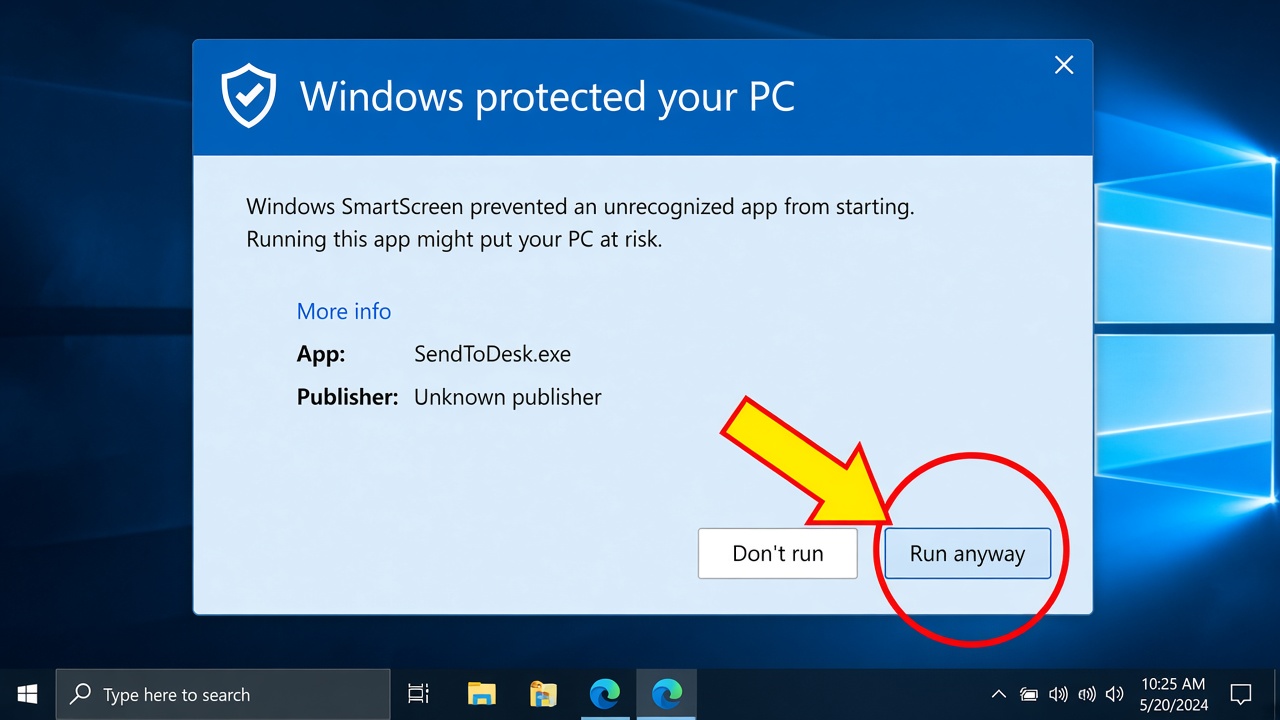Open the clock showing 10:25 AM
This screenshot has width=1280, height=720.
(x=1174, y=694)
